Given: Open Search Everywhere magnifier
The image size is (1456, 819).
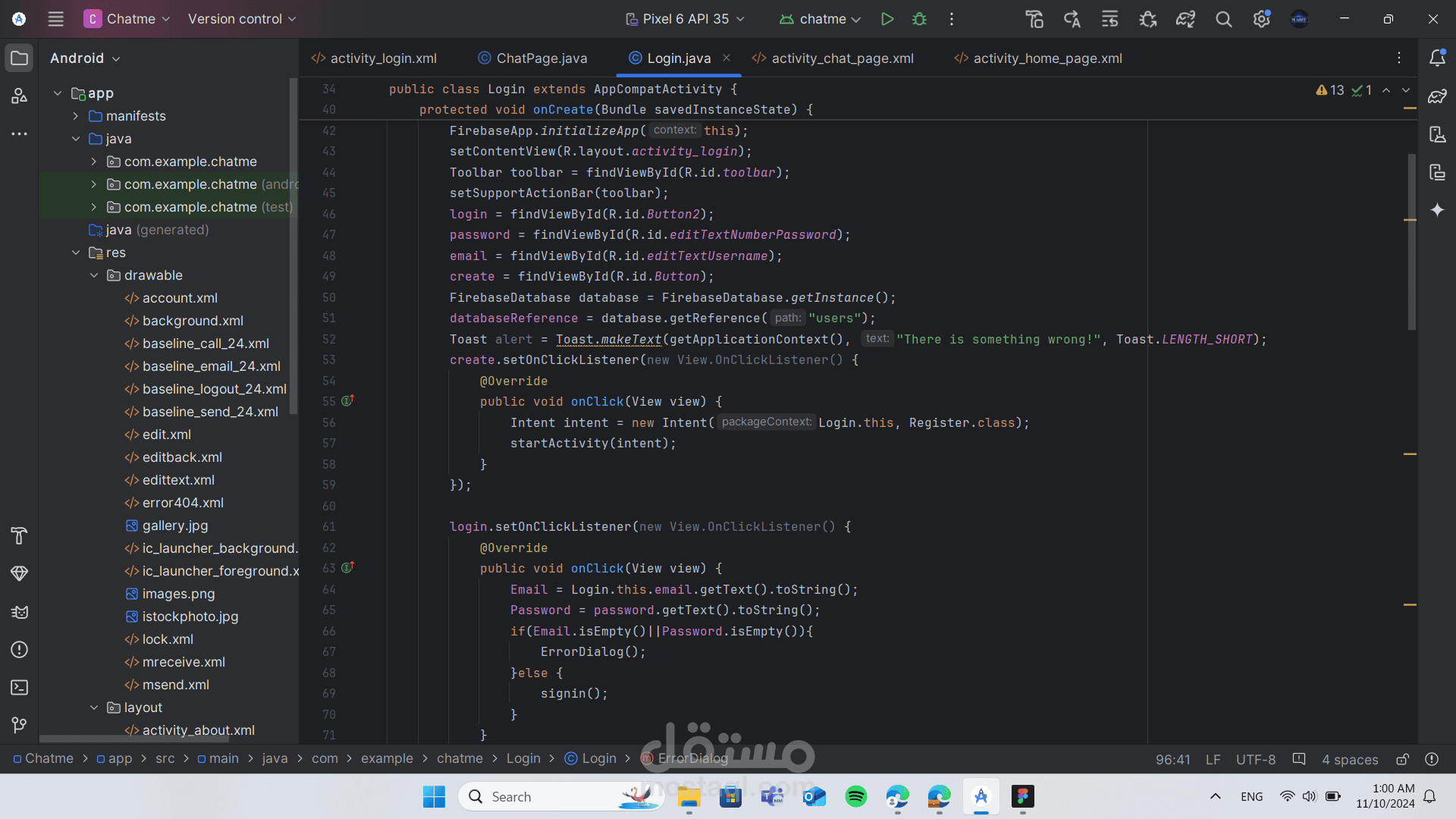Looking at the screenshot, I should [x=1223, y=19].
